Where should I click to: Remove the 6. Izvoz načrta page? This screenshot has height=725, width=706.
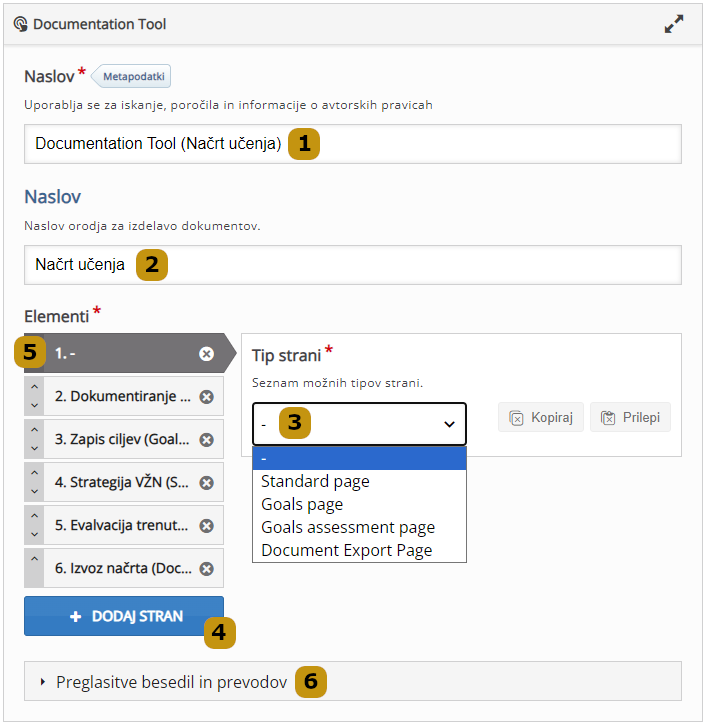pyautogui.click(x=206, y=569)
